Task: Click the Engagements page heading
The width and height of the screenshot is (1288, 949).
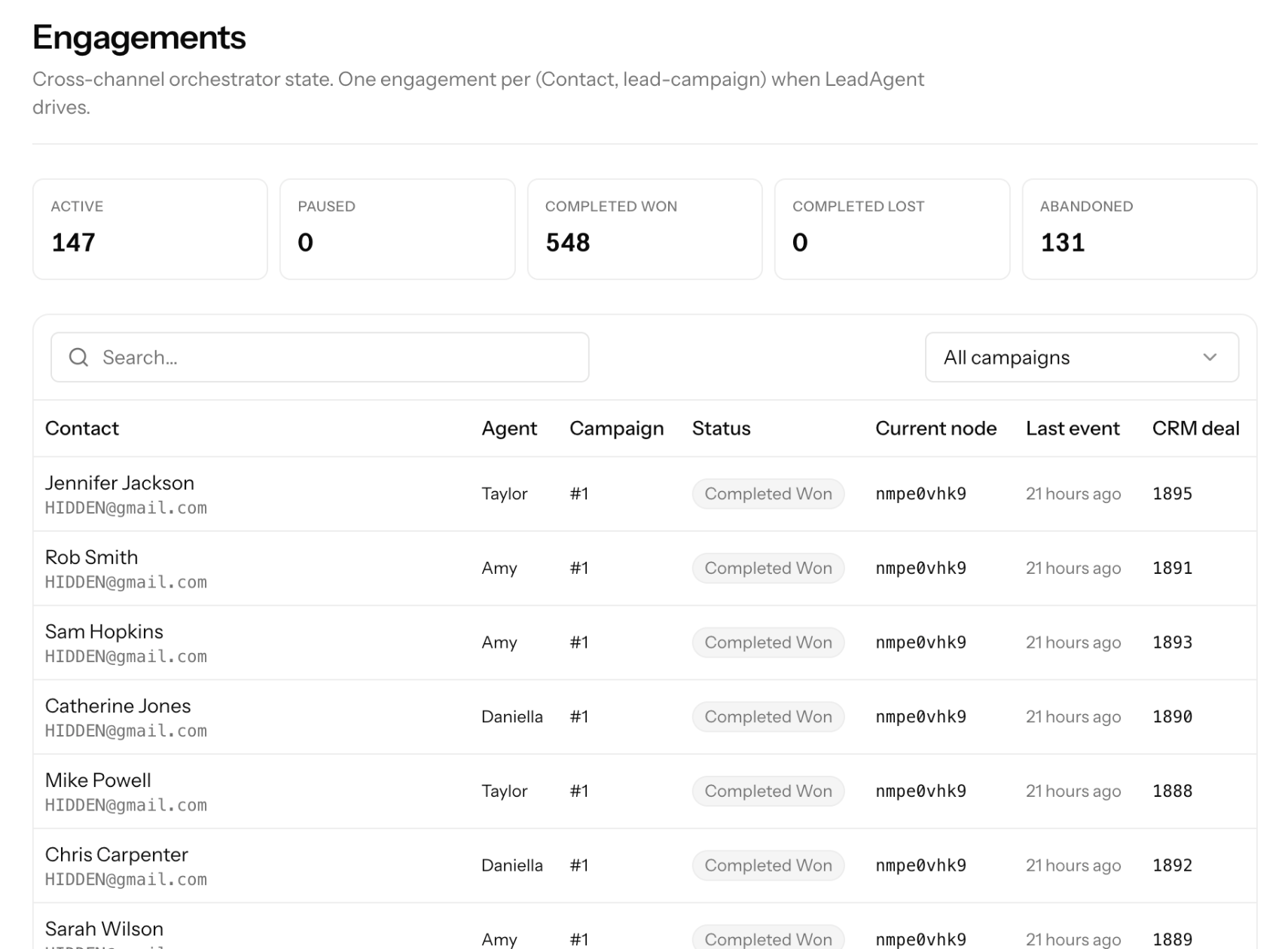Action: pyautogui.click(x=139, y=38)
